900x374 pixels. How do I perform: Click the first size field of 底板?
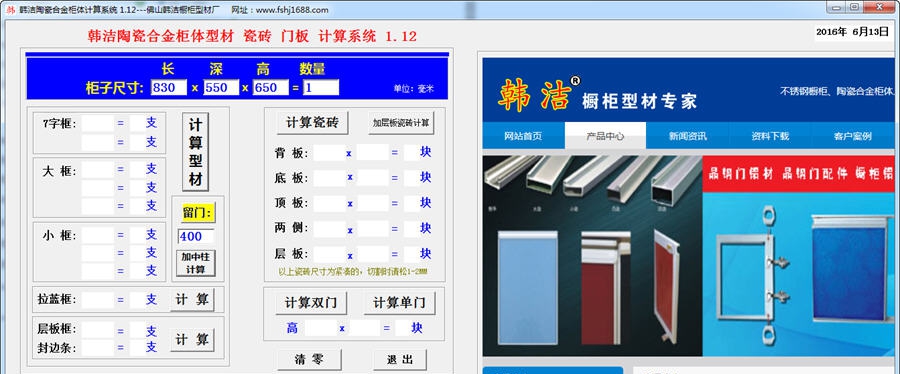[329, 178]
